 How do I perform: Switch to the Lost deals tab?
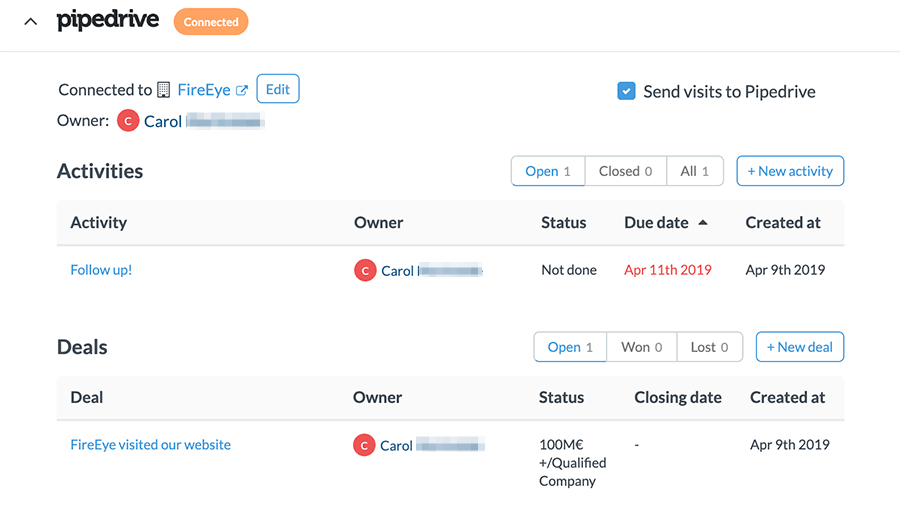pos(709,347)
